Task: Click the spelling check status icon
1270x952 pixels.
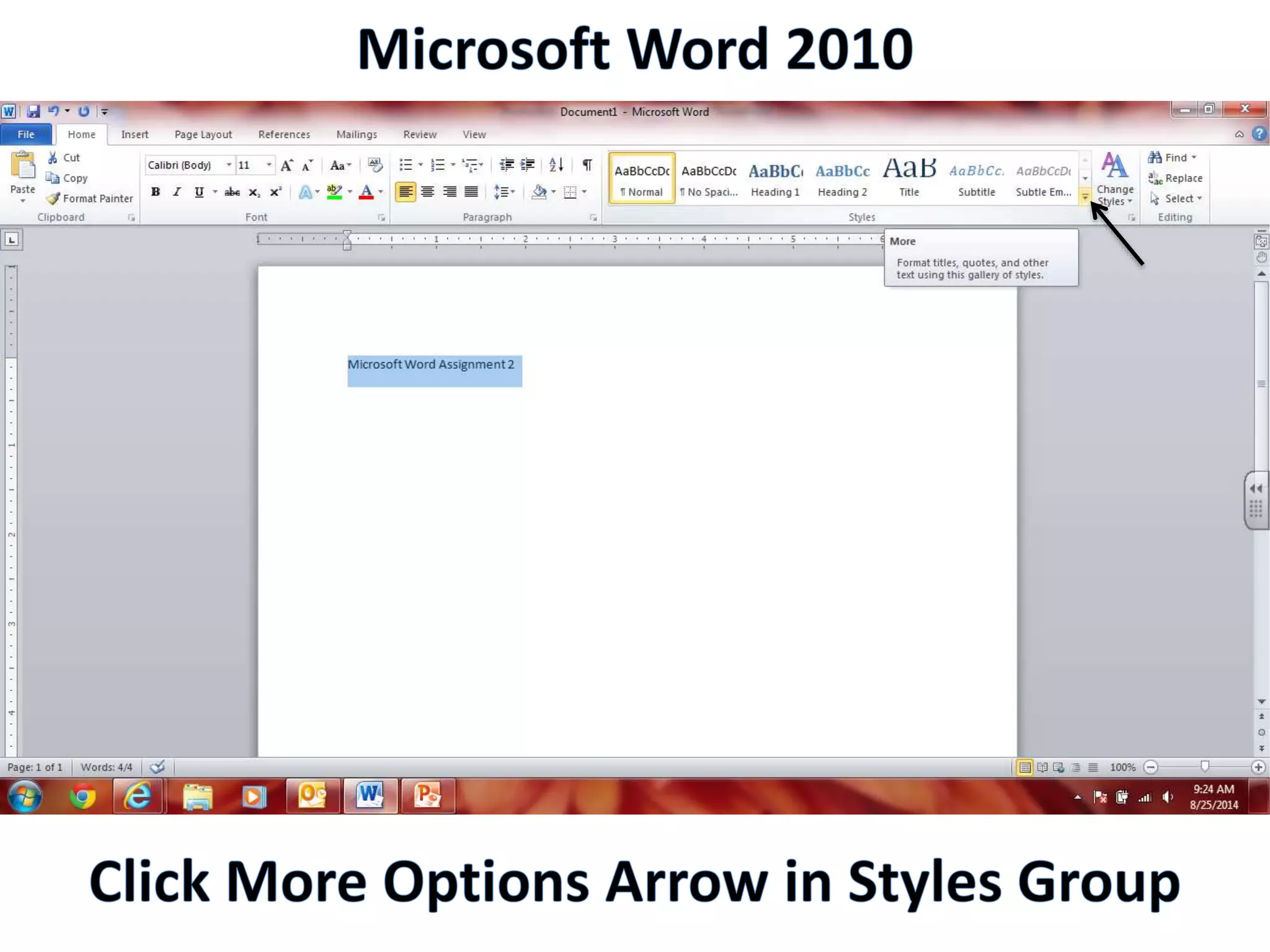Action: [x=158, y=767]
